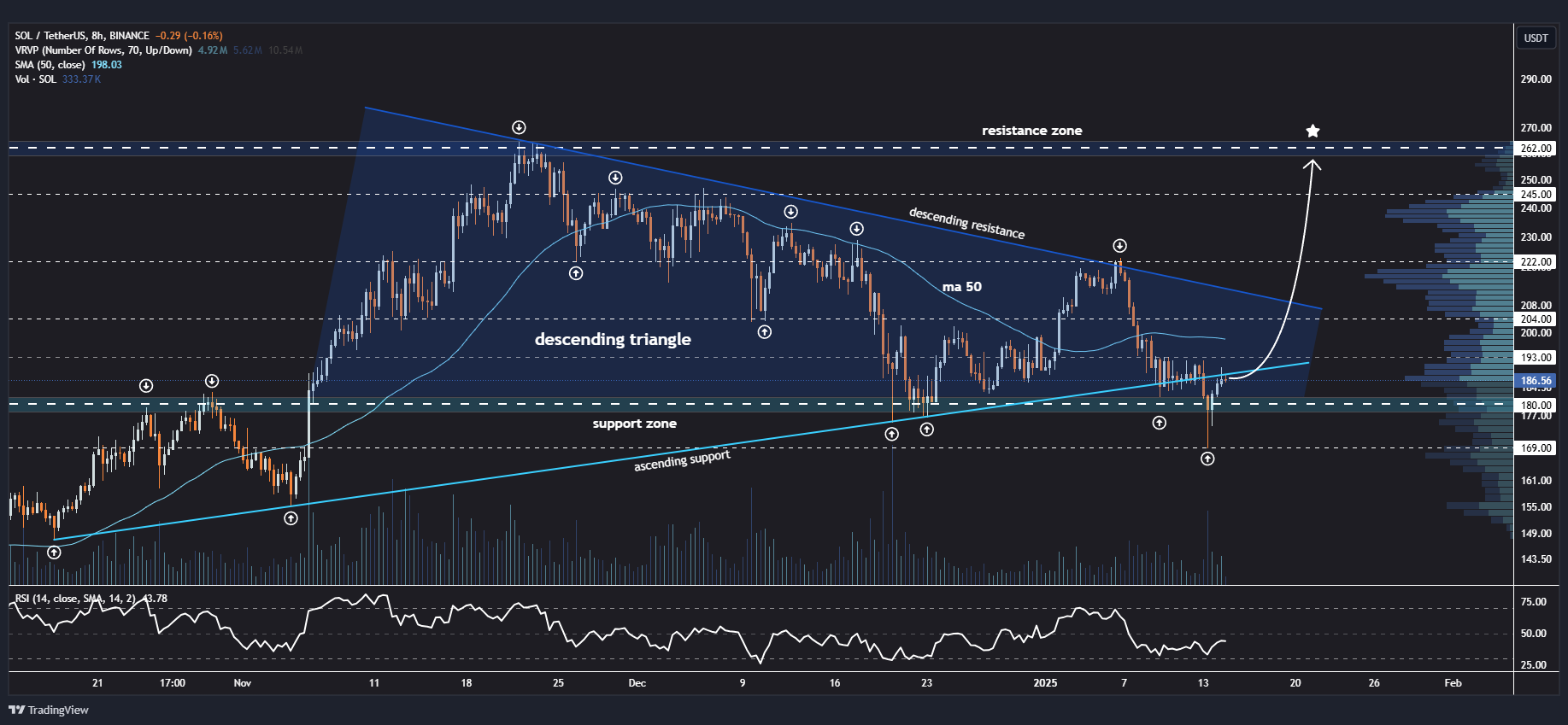Click the 262.00 price level label

click(x=1536, y=149)
